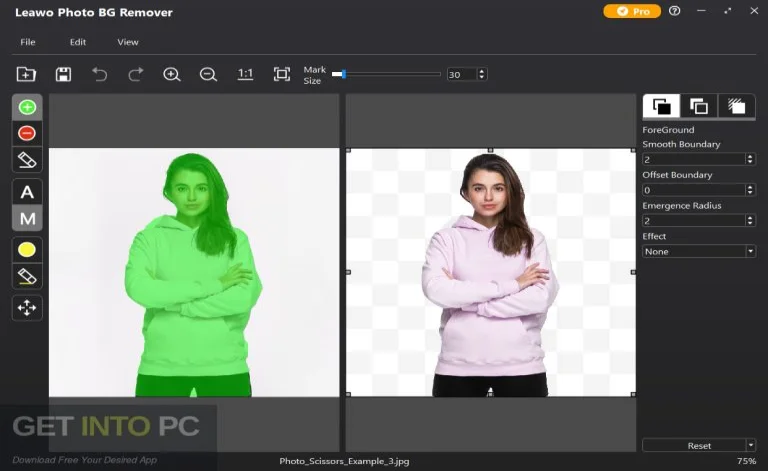The image size is (768, 471).
Task: Adjust the Smooth Boundary value stepper
Action: click(751, 159)
